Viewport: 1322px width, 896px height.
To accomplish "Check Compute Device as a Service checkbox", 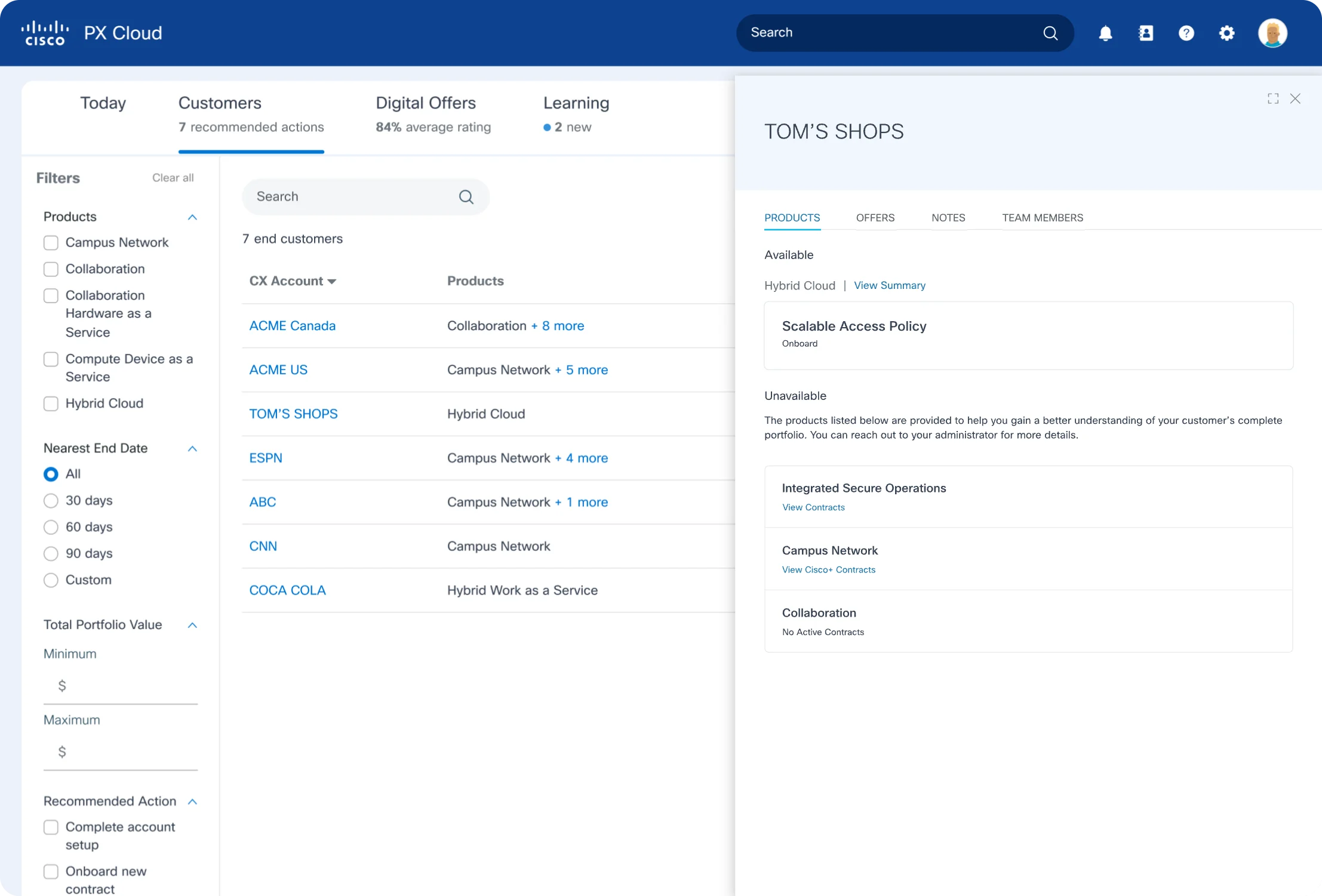I will (51, 359).
